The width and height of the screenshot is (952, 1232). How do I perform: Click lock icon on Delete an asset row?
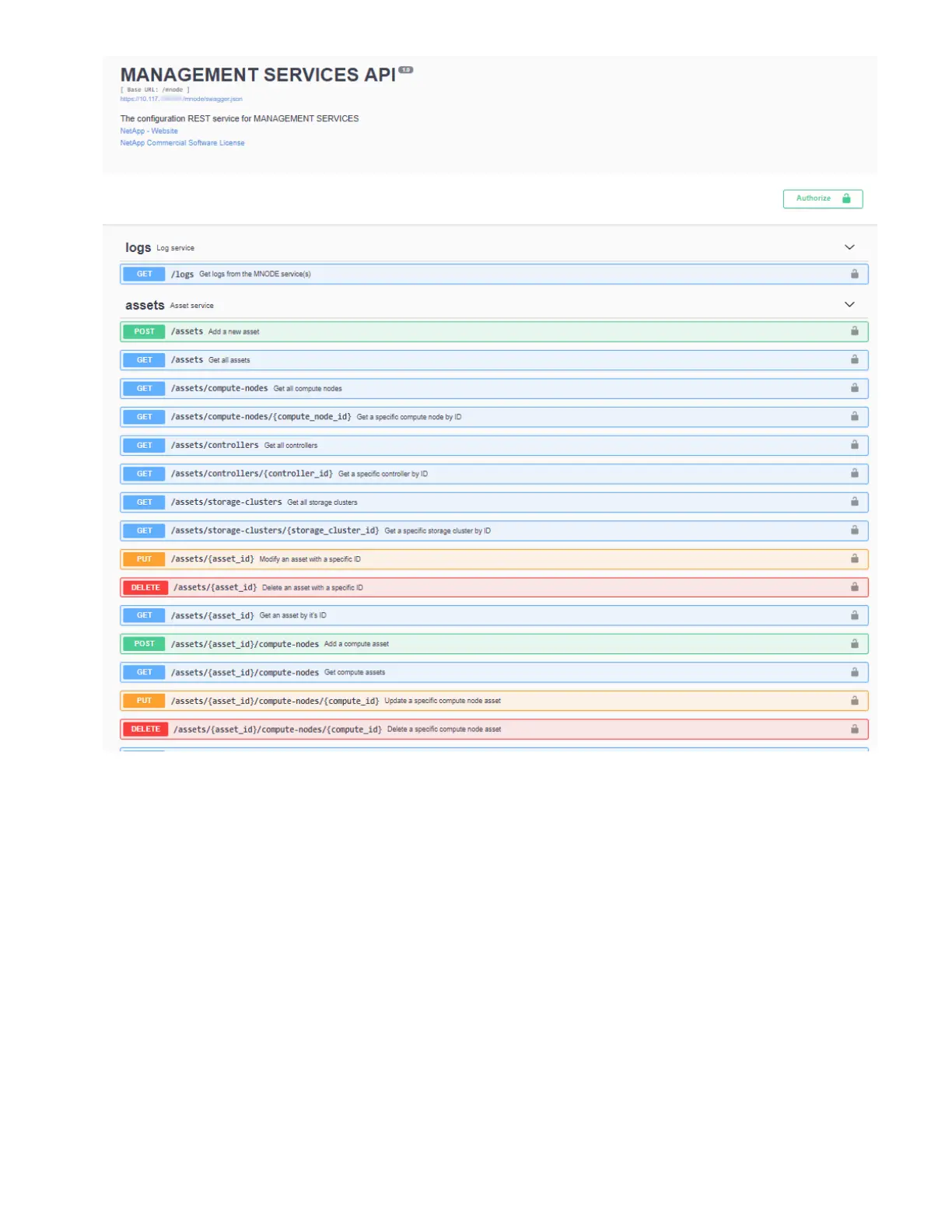tap(854, 587)
